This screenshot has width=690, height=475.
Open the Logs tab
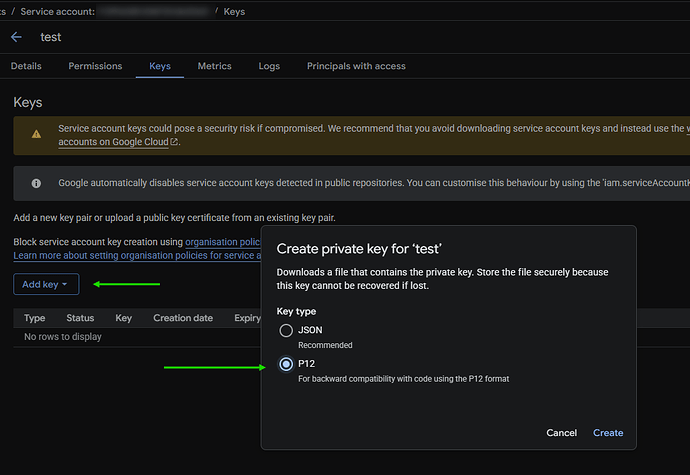[269, 66]
